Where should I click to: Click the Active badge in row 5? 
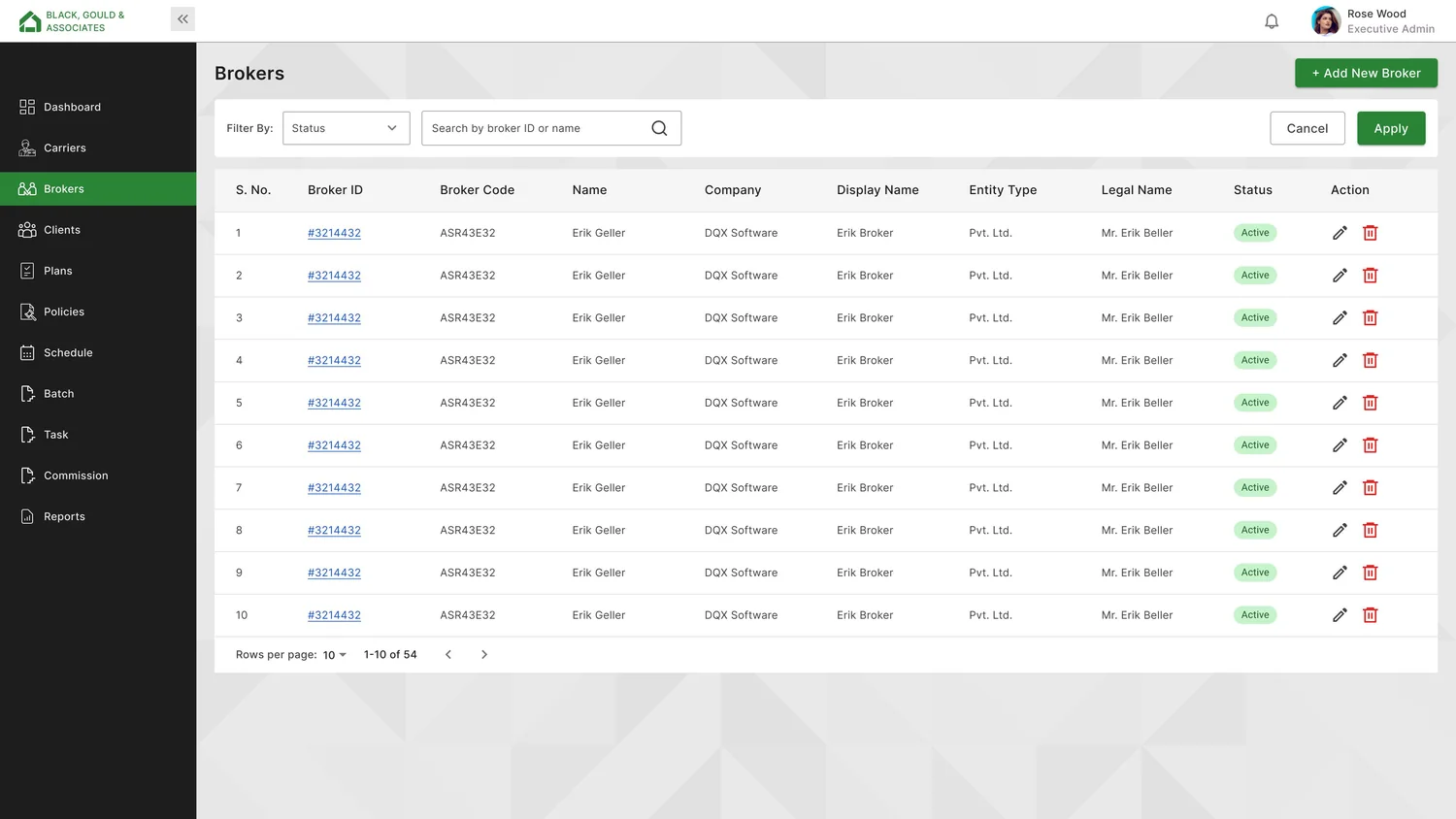1255,403
